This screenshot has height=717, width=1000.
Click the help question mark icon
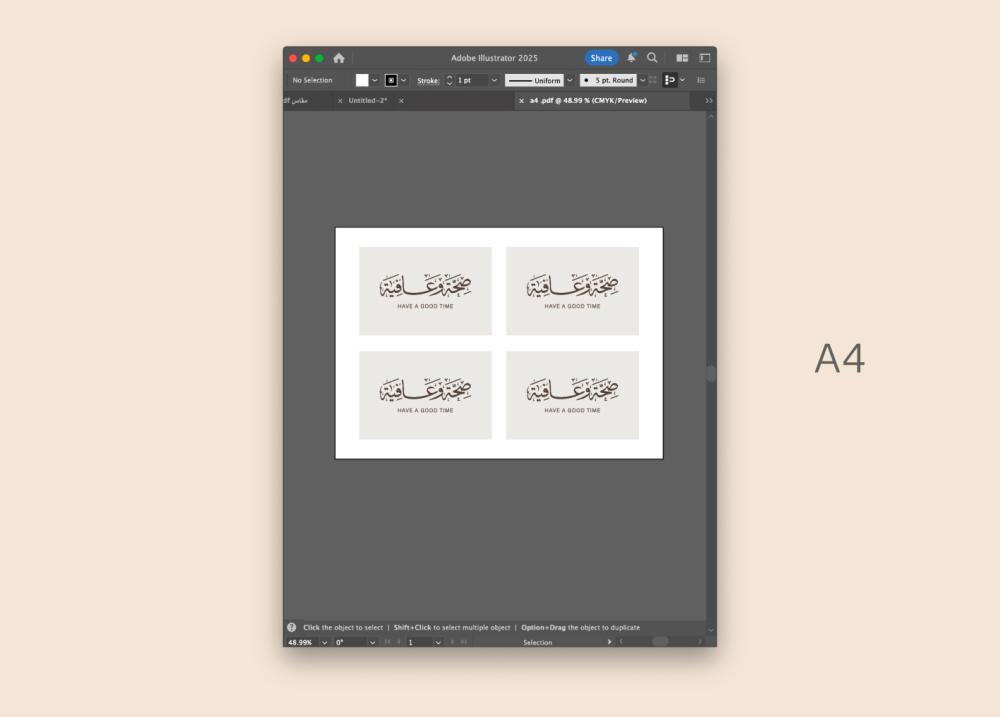pos(292,627)
